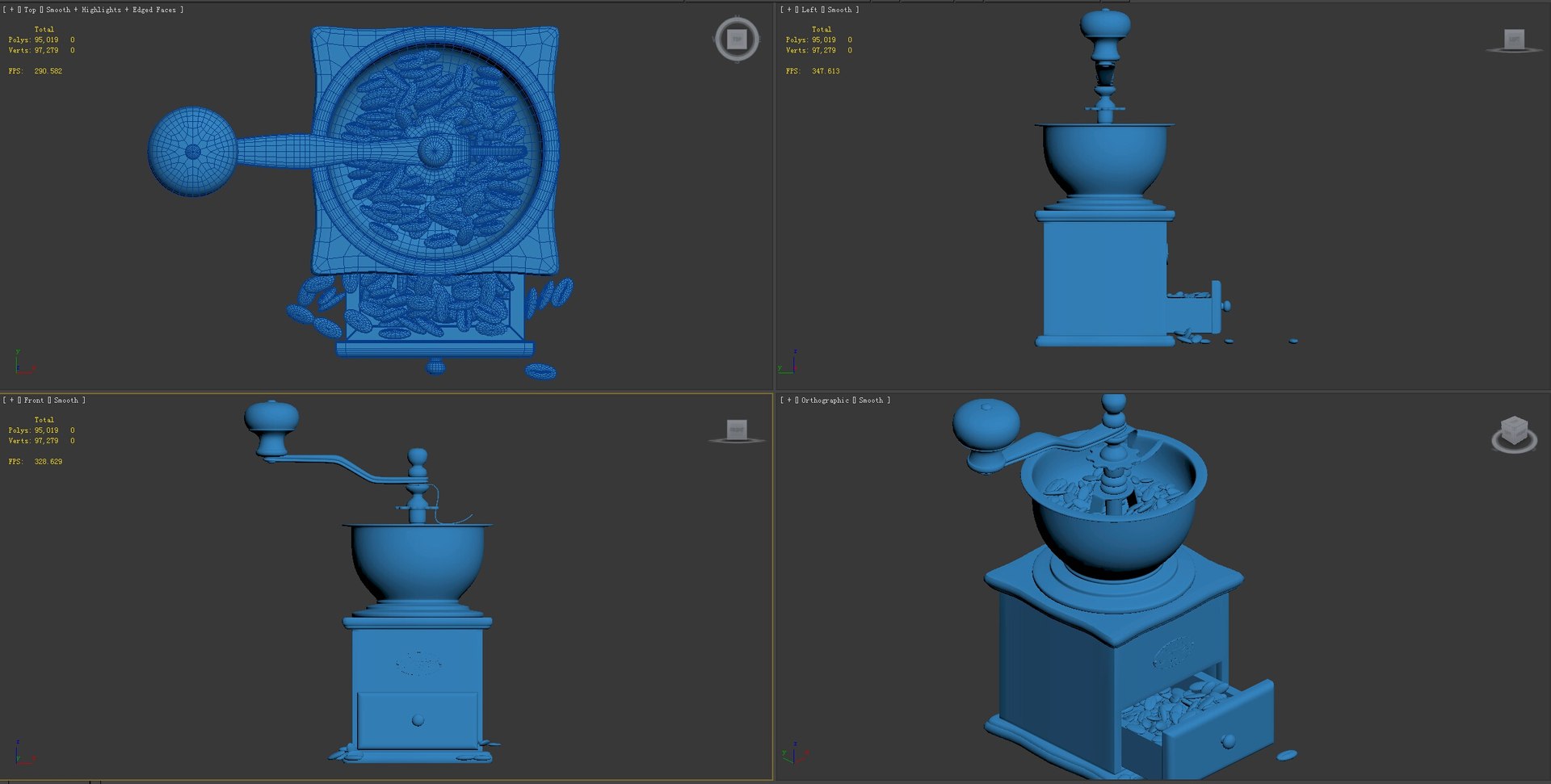Click 'Polys: 95,019' text in Left viewport
1551x784 pixels.
[x=811, y=40]
